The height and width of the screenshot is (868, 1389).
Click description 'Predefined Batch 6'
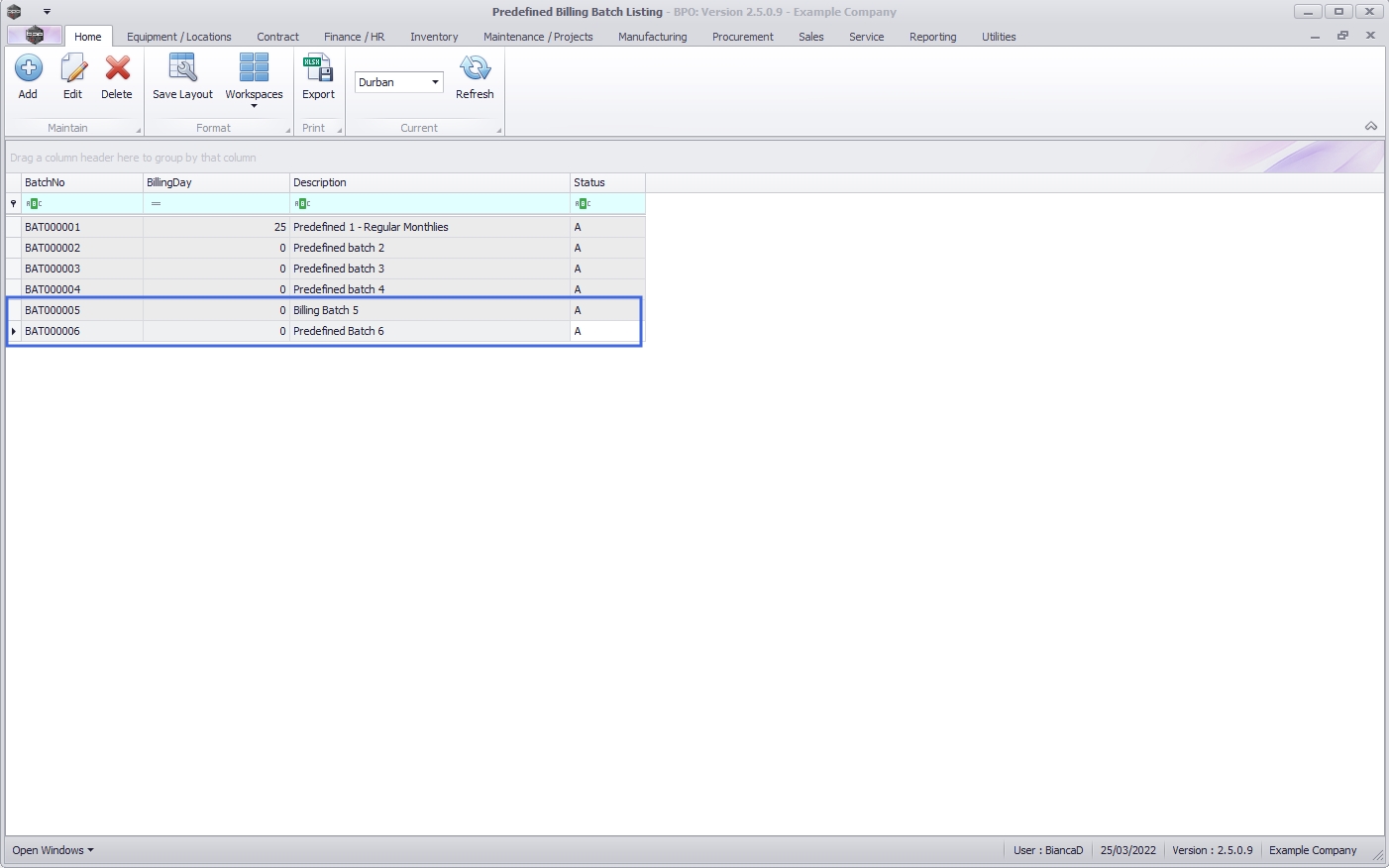(x=339, y=331)
